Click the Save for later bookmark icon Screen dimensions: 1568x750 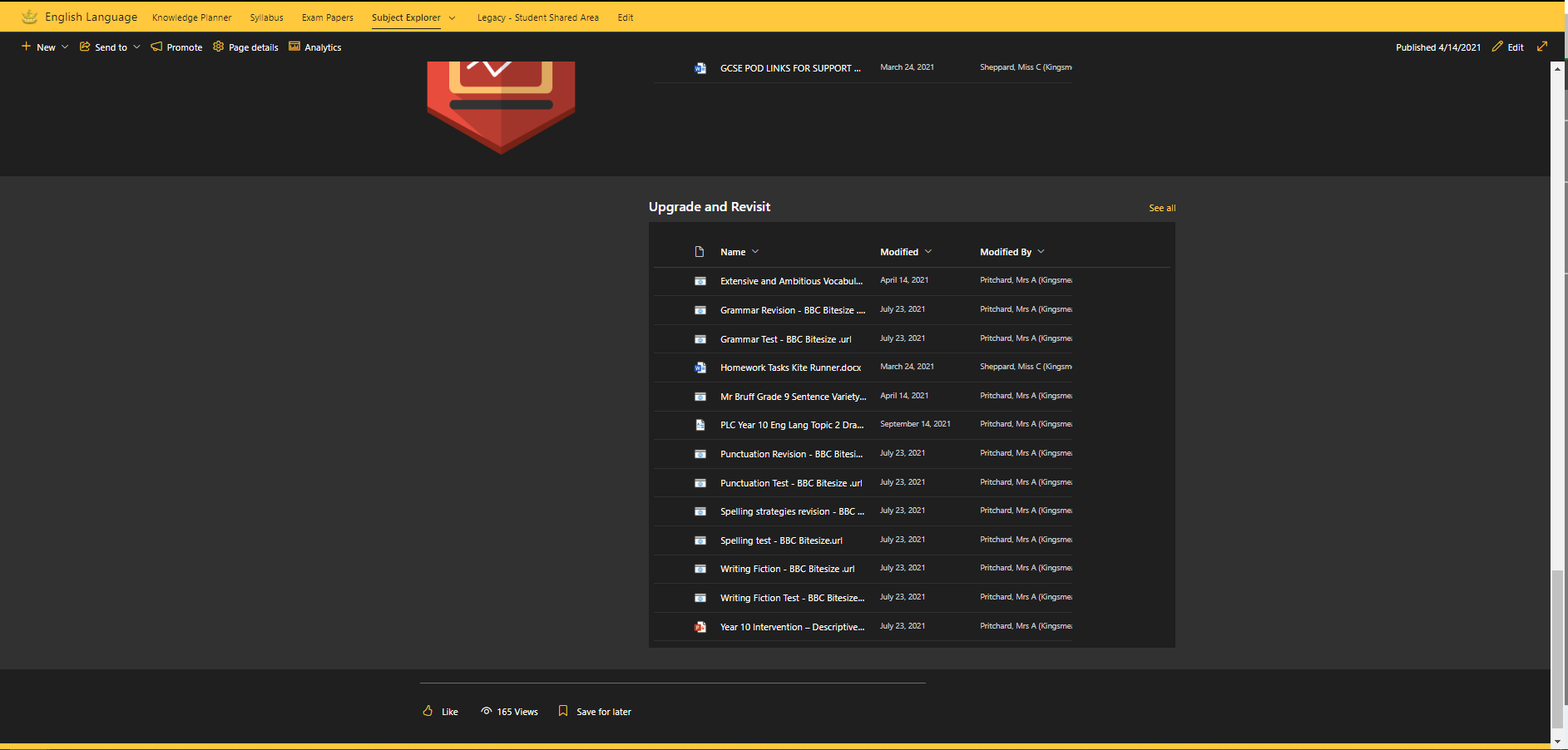tap(563, 711)
